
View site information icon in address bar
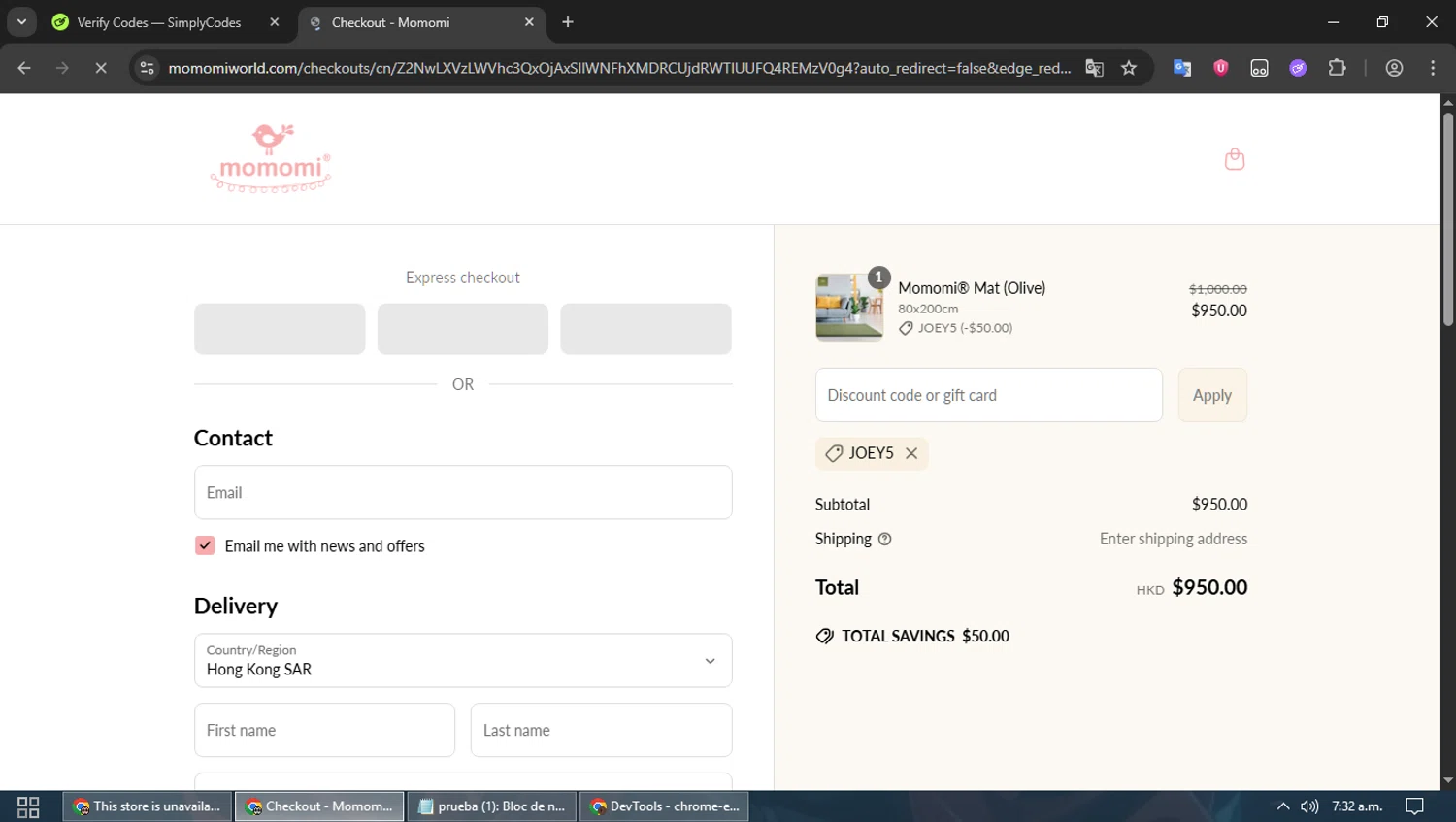(x=147, y=68)
